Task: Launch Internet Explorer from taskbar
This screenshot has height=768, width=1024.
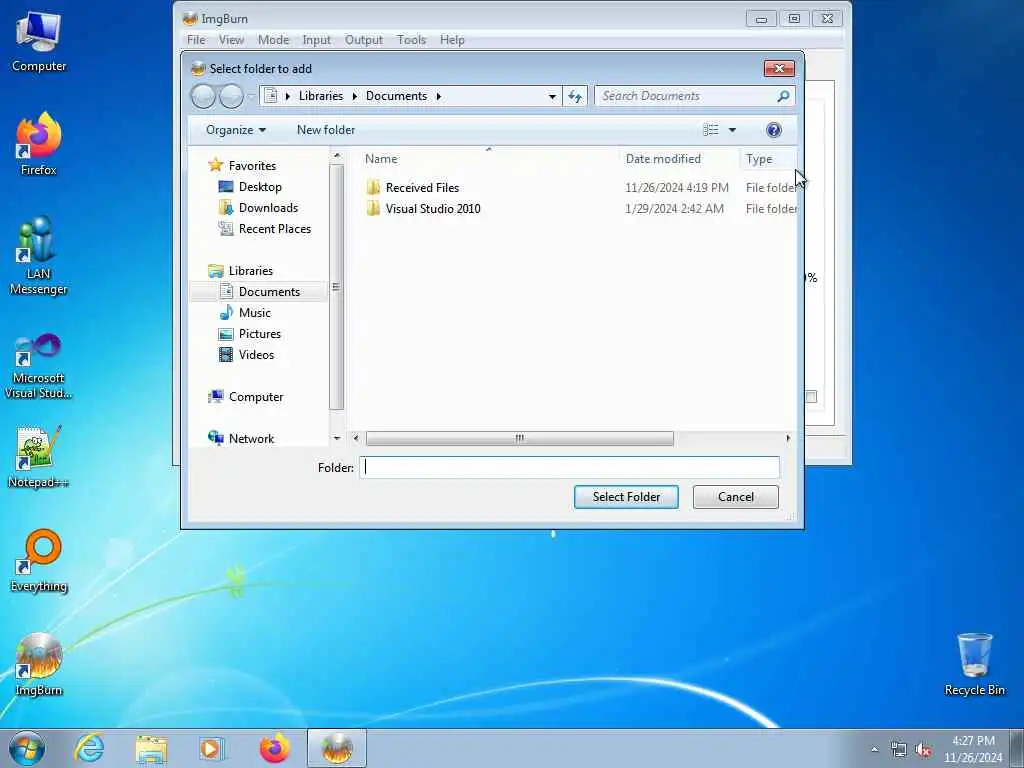Action: tap(89, 748)
